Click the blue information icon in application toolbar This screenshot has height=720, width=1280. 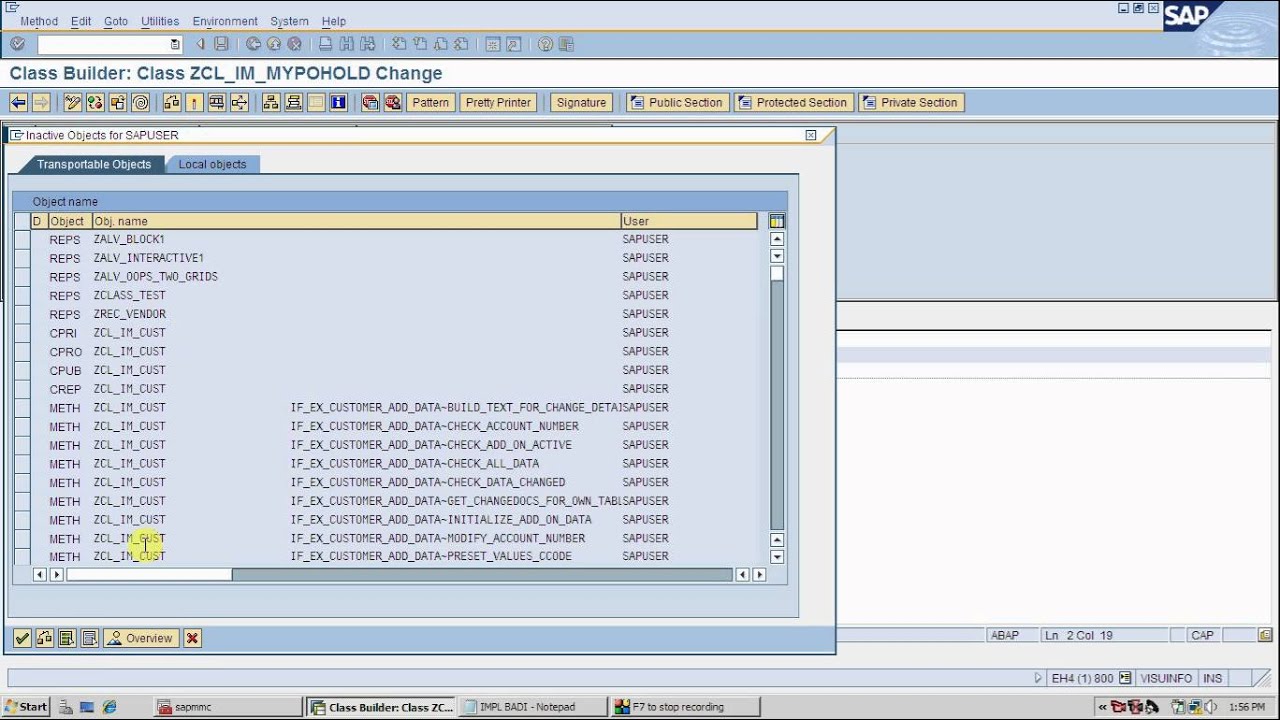click(x=338, y=102)
